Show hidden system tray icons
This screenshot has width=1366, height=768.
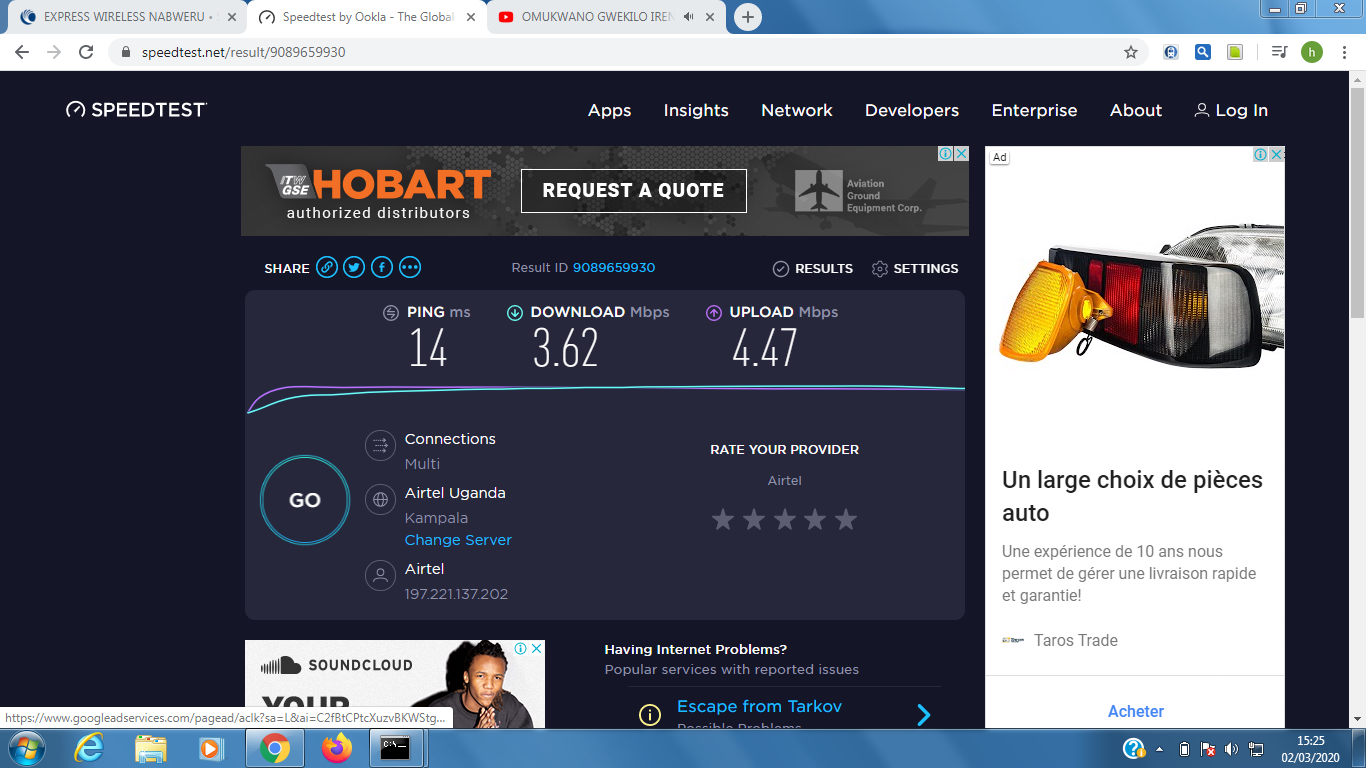point(1160,748)
